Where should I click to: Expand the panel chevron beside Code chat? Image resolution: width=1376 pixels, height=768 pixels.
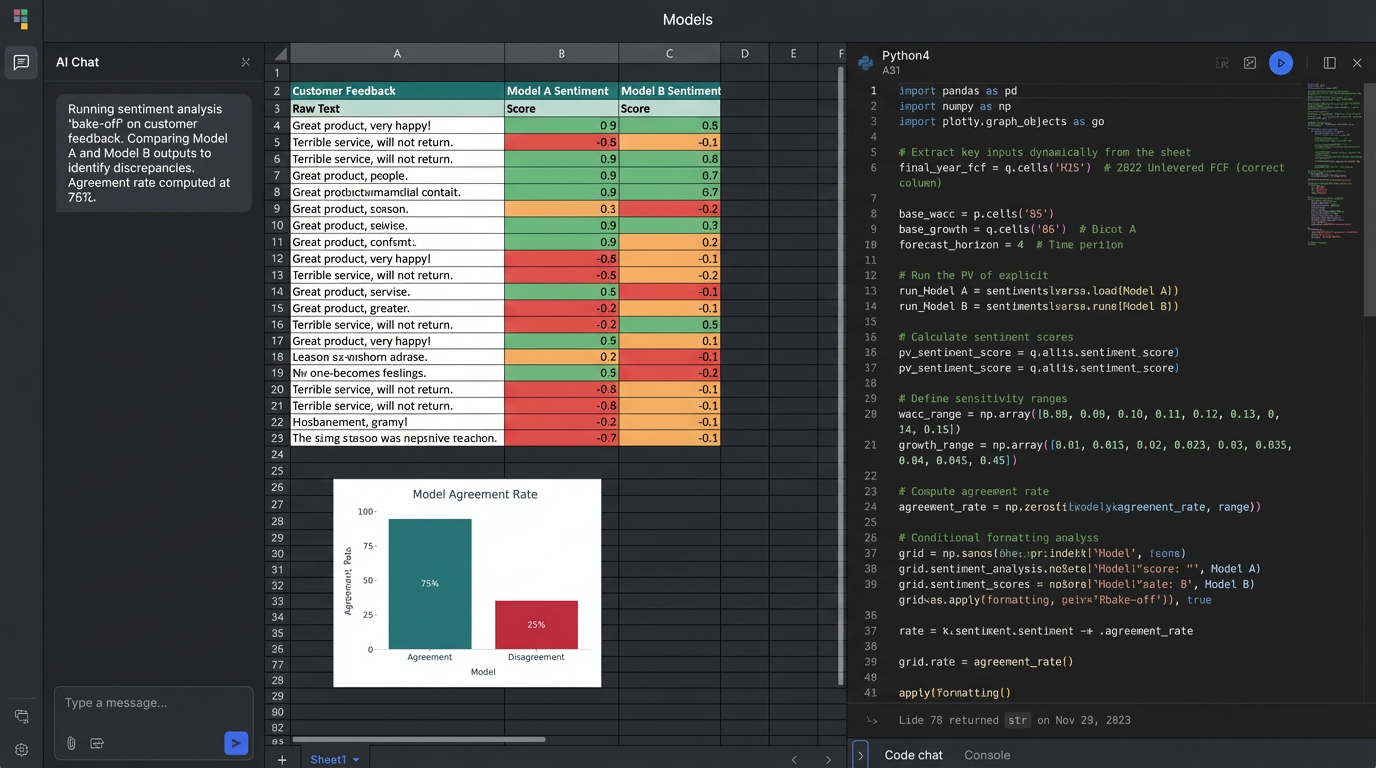pyautogui.click(x=860, y=755)
